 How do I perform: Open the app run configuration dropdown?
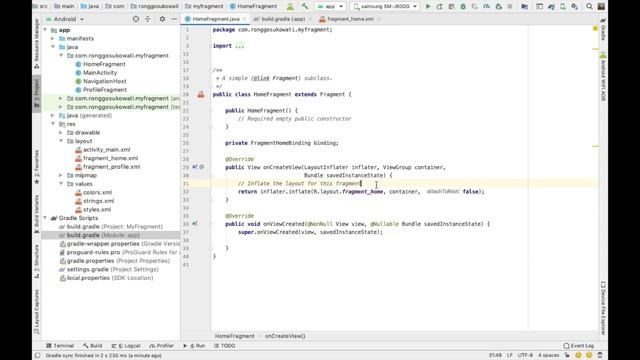tap(330, 7)
